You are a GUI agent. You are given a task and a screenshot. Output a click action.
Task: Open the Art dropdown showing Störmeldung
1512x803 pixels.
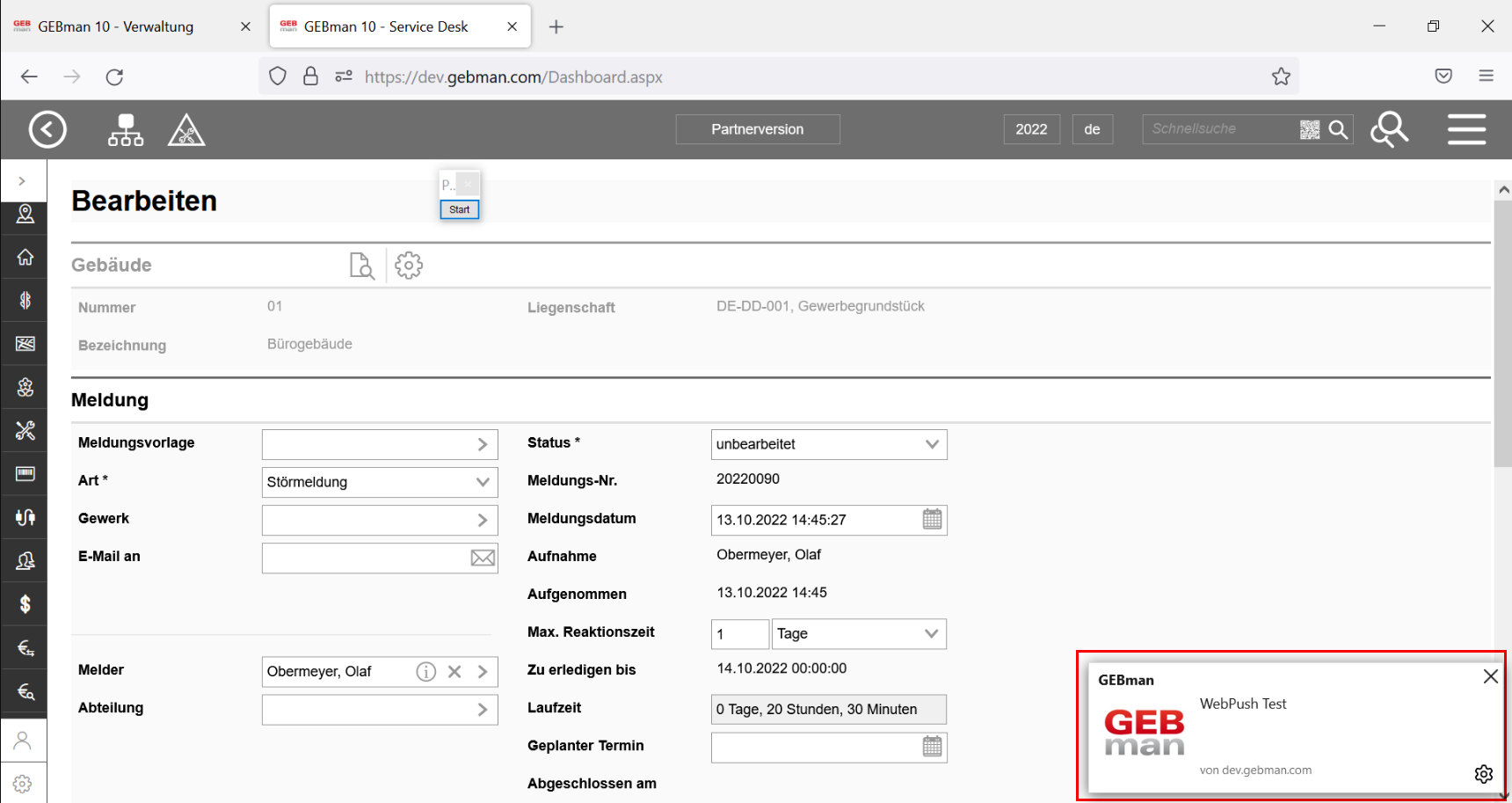(x=380, y=482)
